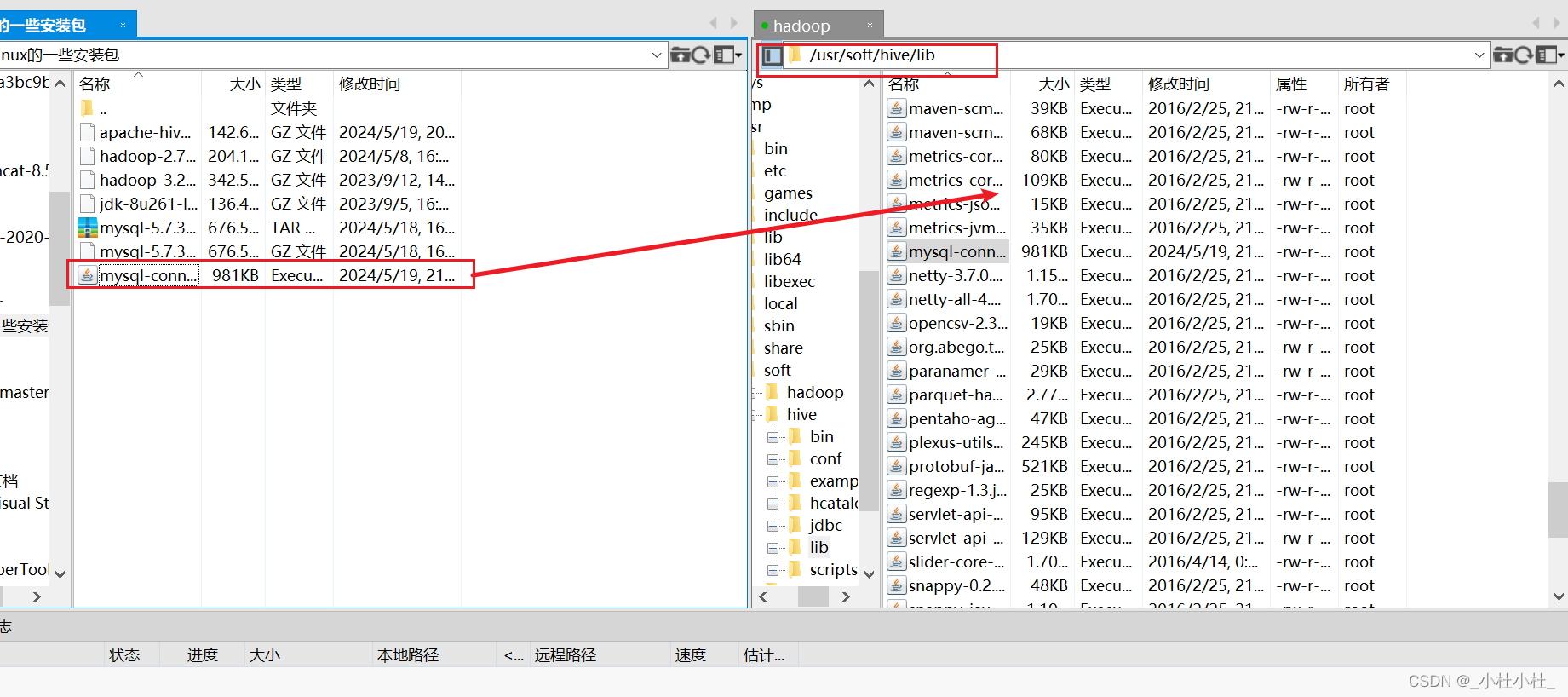Select the paranamer jar file icon
1568x697 pixels.
point(896,371)
